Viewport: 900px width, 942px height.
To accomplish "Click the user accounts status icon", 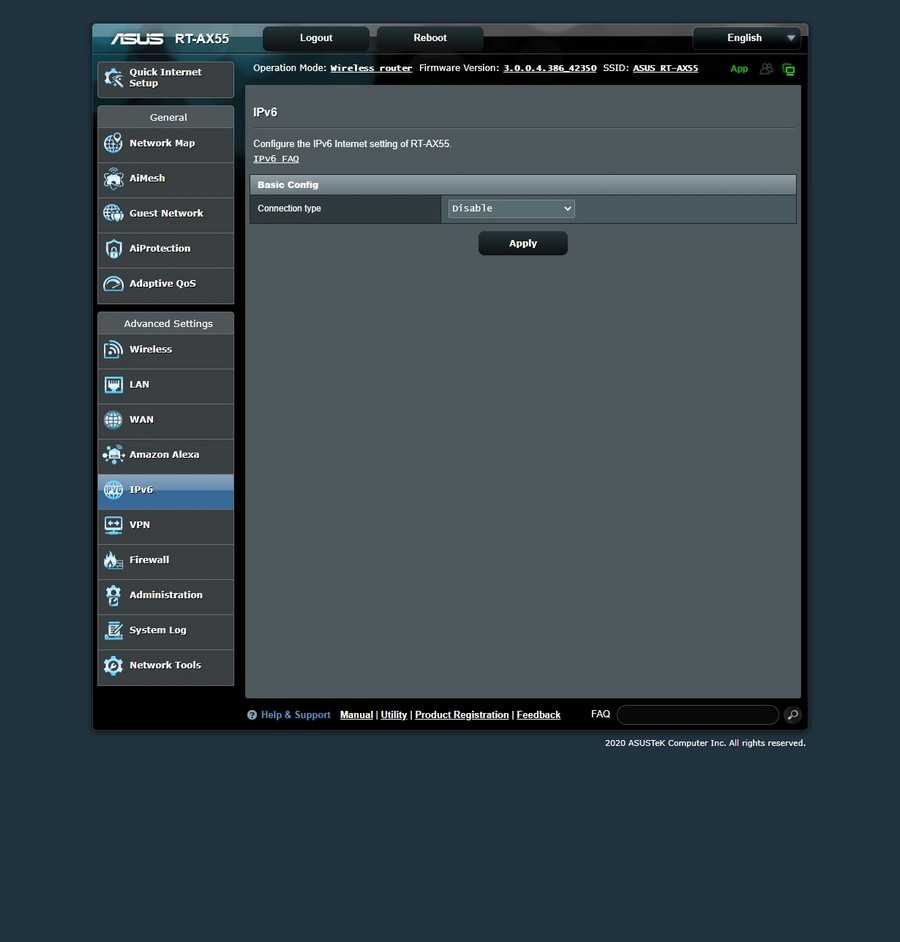I will [x=766, y=69].
